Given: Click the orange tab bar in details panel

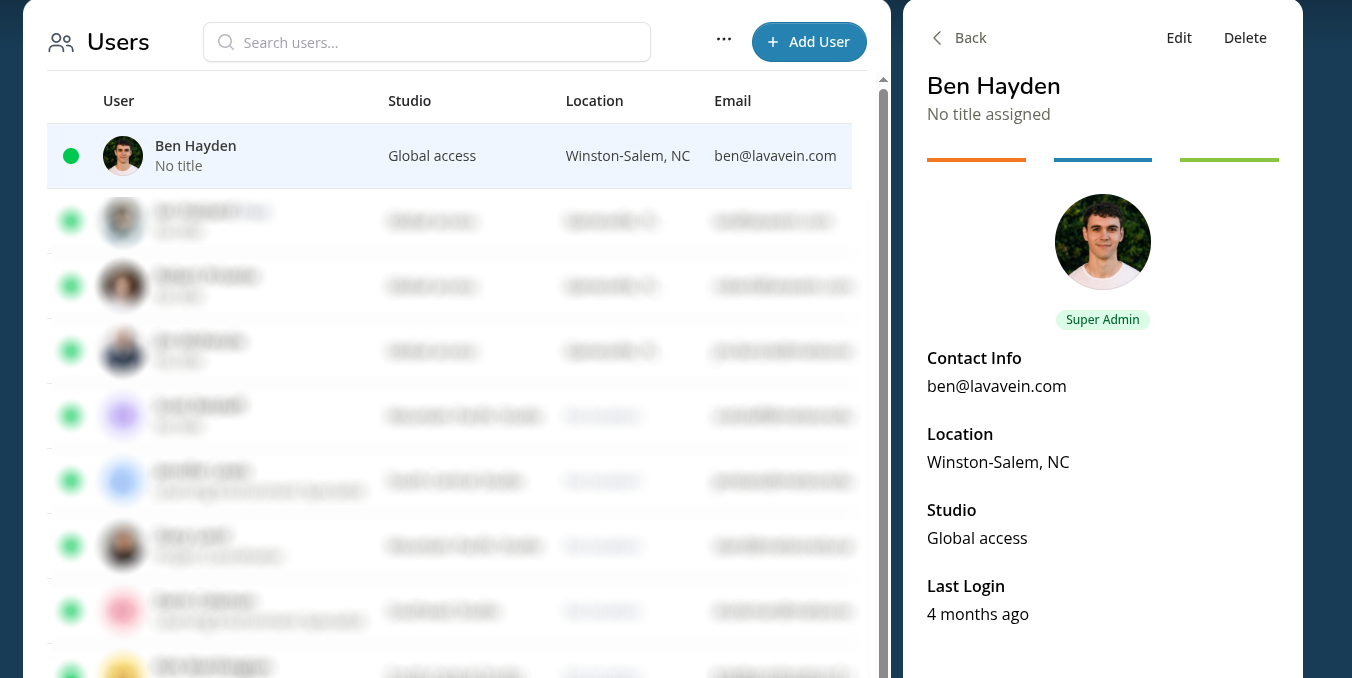Looking at the screenshot, I should pos(976,160).
